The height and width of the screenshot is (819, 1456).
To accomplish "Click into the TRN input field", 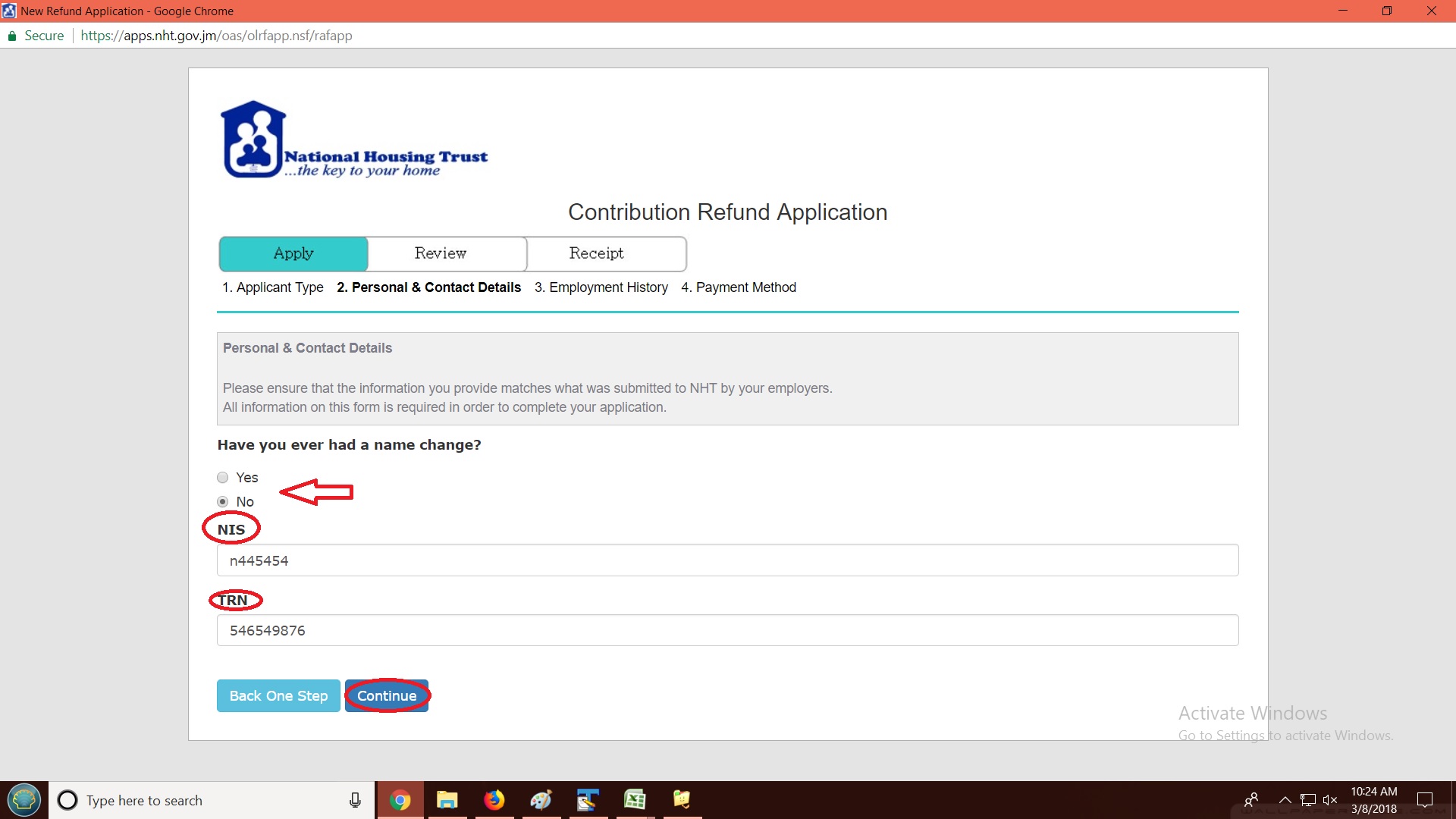I will point(726,630).
